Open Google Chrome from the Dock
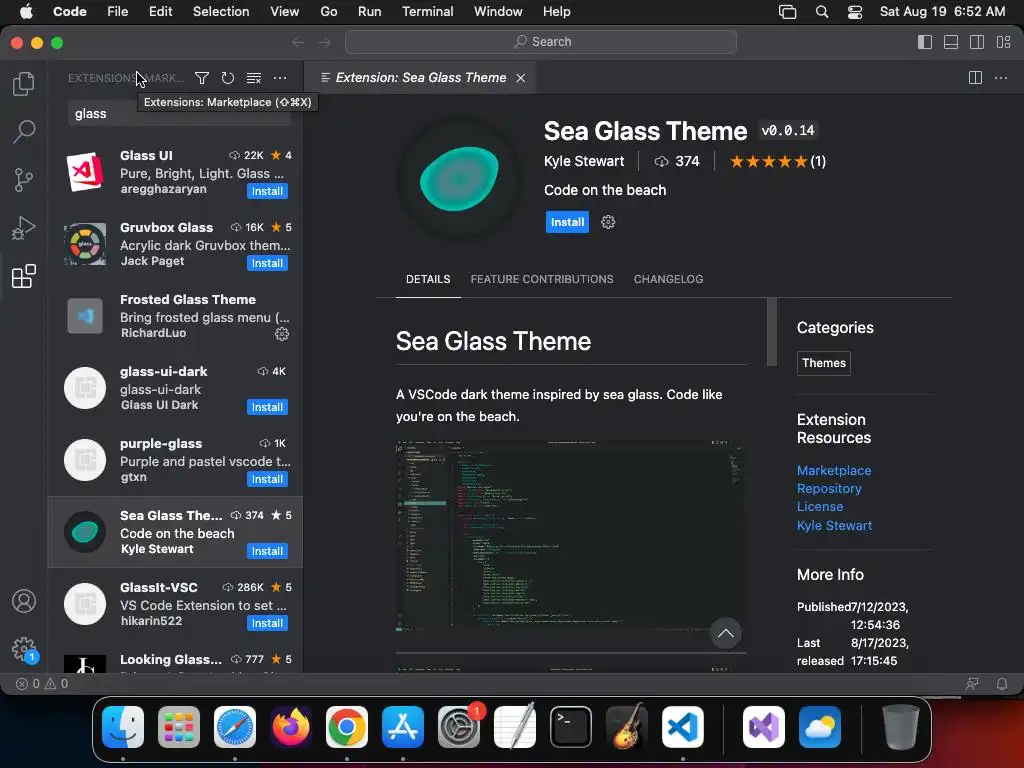This screenshot has width=1024, height=768. tap(347, 727)
